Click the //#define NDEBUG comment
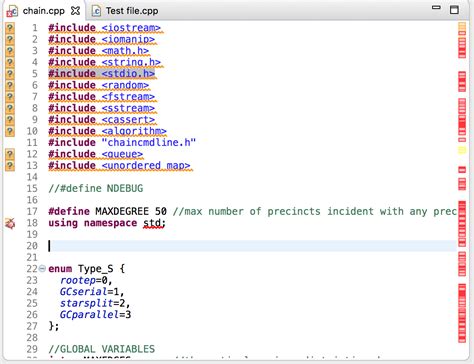 [x=96, y=188]
